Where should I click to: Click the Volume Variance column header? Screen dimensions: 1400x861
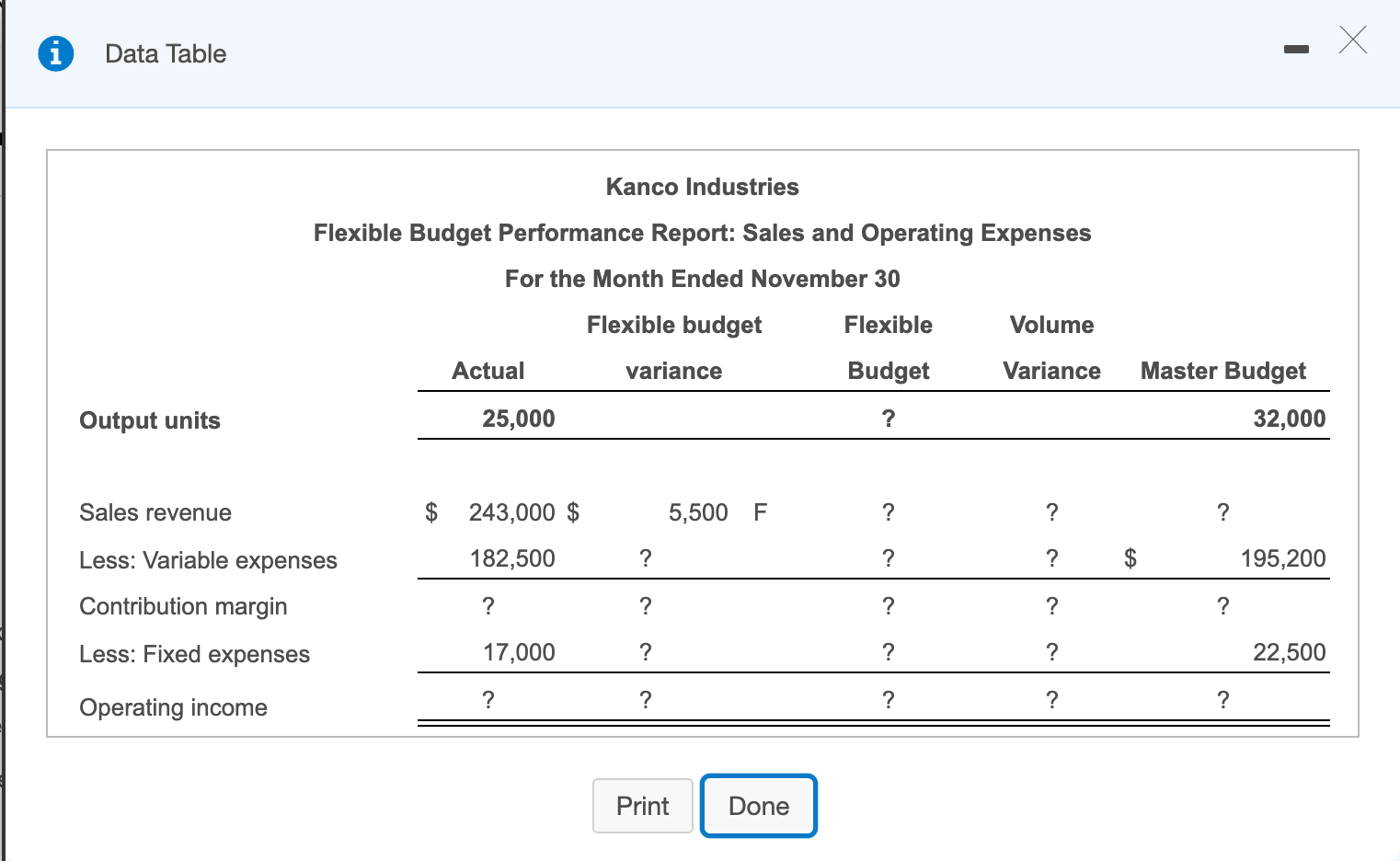point(1051,348)
